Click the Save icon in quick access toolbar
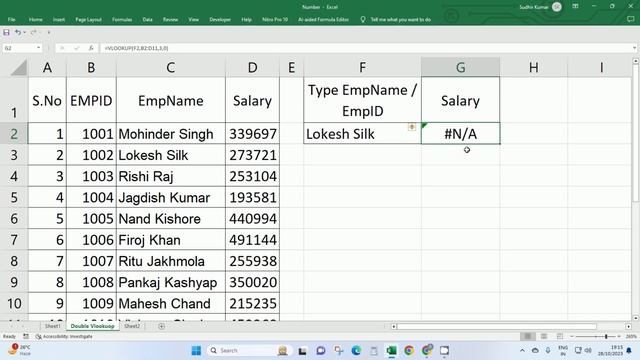Screen dimensions: 640x360 pyautogui.click(x=7, y=32)
